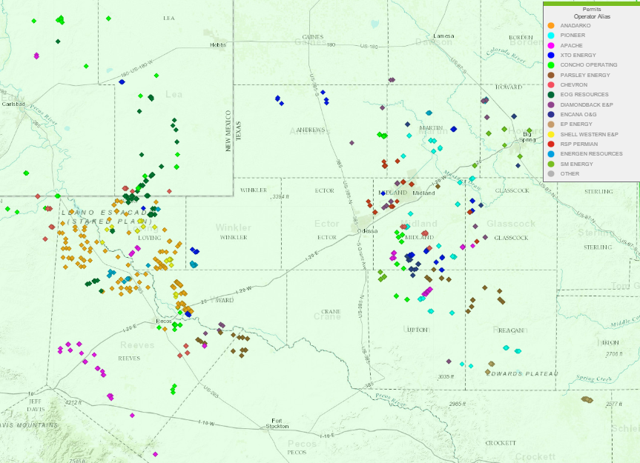This screenshot has height=463, width=640.
Task: Click the UPTON county label
Action: click(417, 330)
